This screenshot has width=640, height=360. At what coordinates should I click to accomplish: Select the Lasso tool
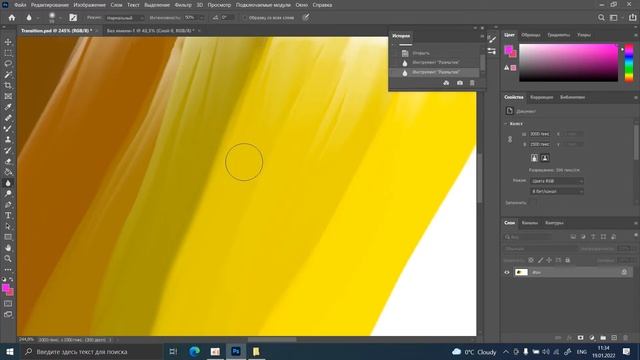[8, 64]
